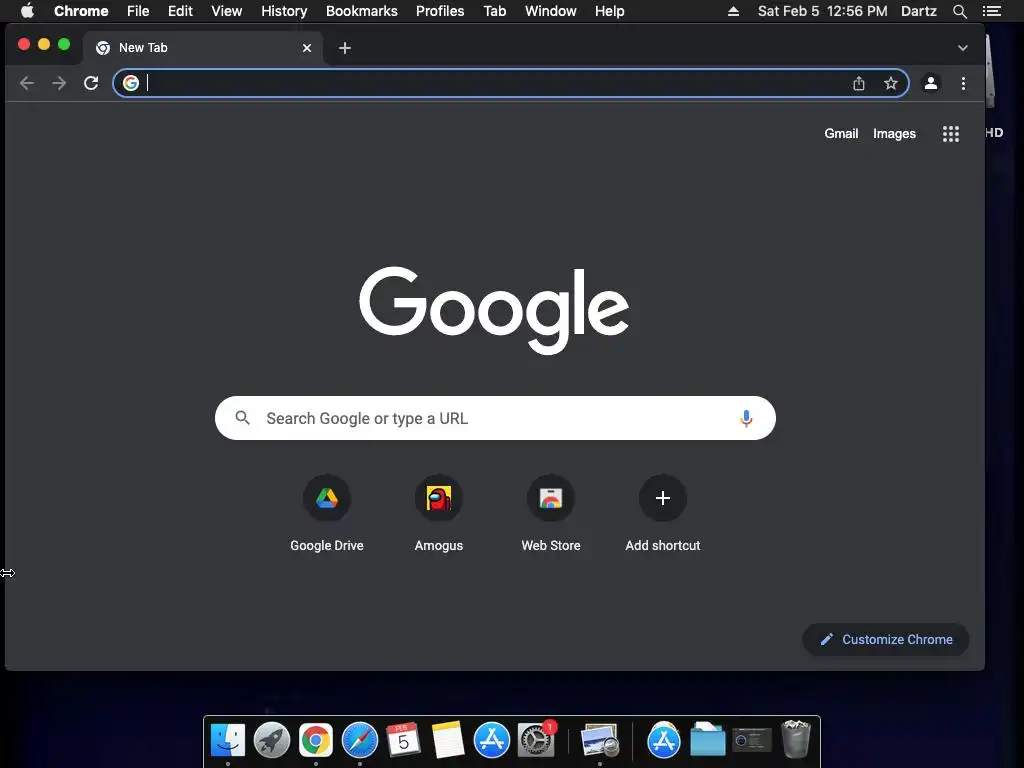
Task: Open the Dartz user menu
Action: coord(919,11)
